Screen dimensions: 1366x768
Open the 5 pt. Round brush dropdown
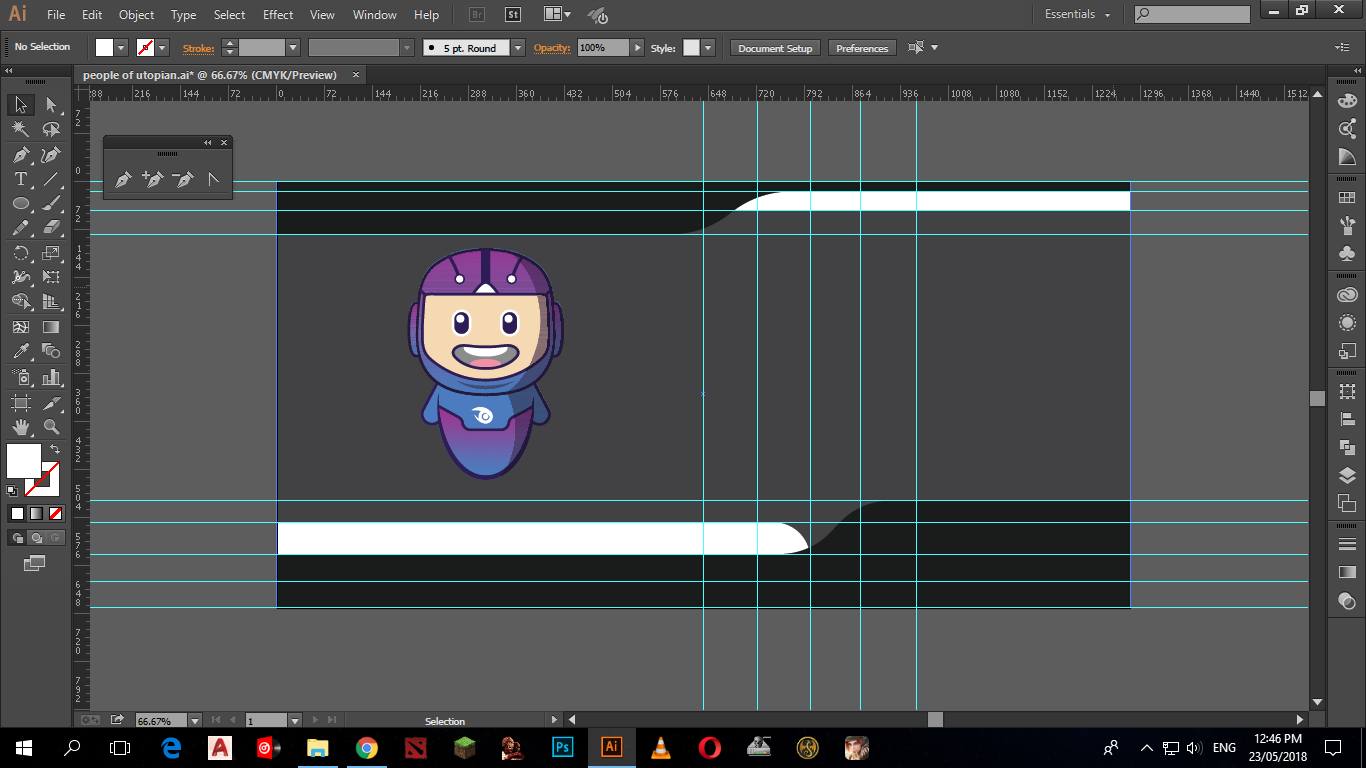(x=517, y=48)
